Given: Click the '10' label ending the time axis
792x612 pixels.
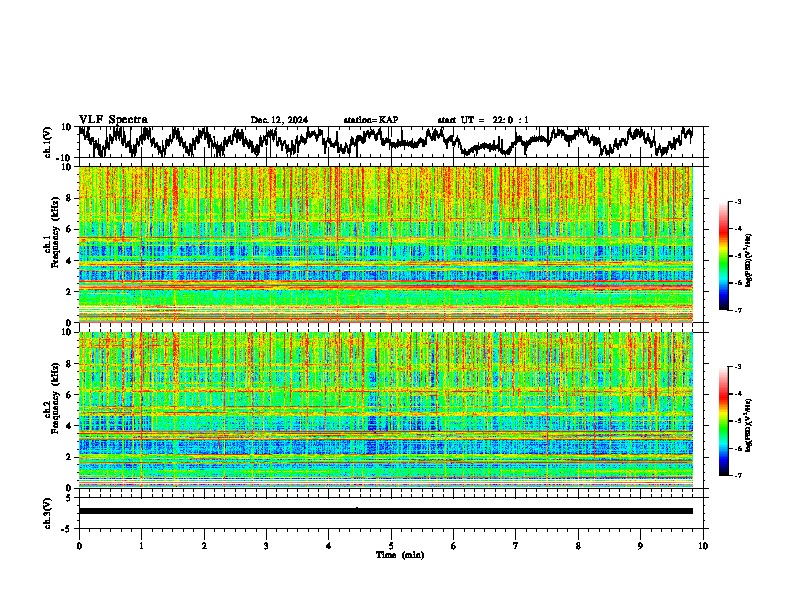Looking at the screenshot, I should (x=703, y=546).
